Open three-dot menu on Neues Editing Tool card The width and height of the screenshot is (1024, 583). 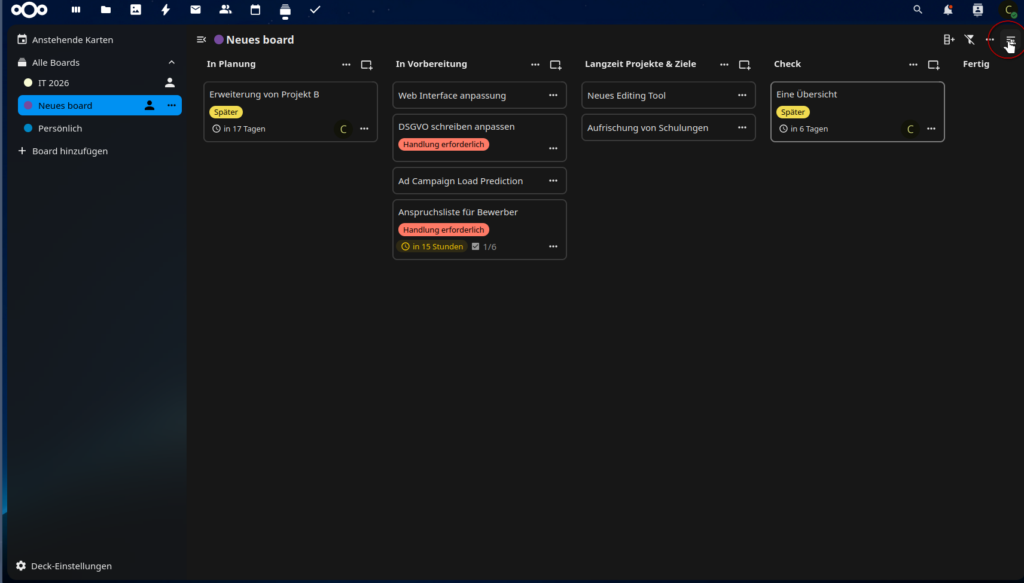click(x=742, y=96)
